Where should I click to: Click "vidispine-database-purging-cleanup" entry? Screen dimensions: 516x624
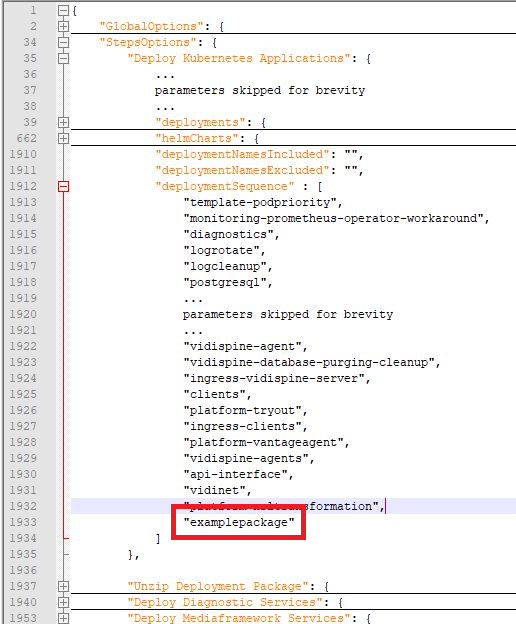point(309,362)
